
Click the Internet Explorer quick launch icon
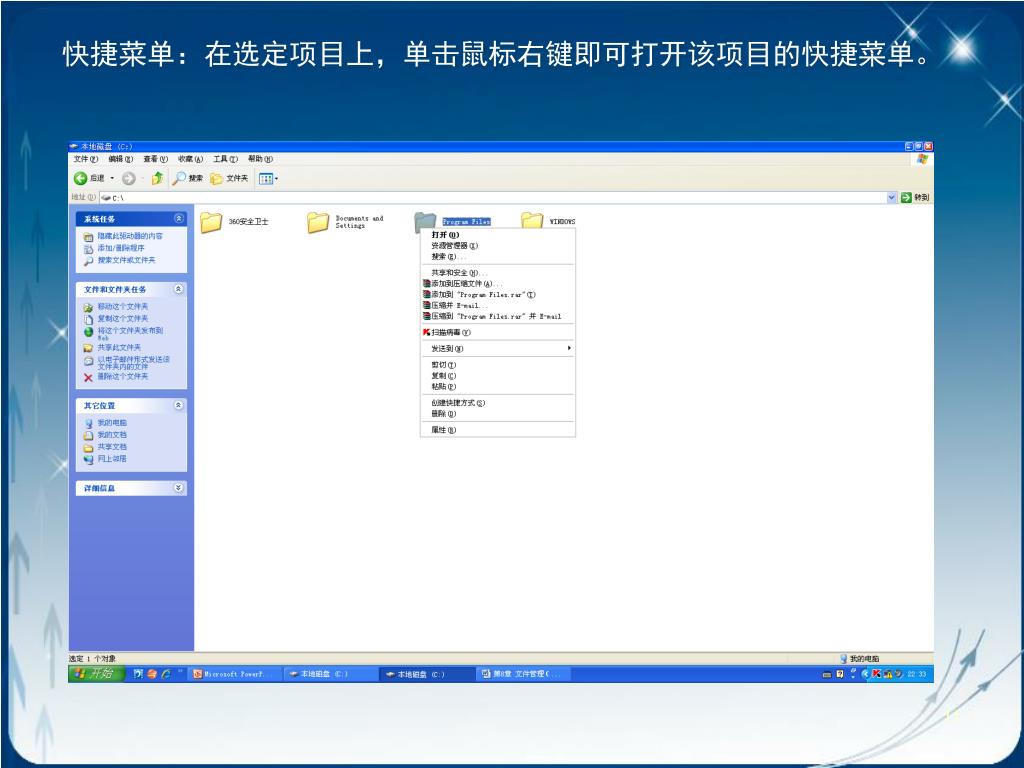tap(166, 674)
